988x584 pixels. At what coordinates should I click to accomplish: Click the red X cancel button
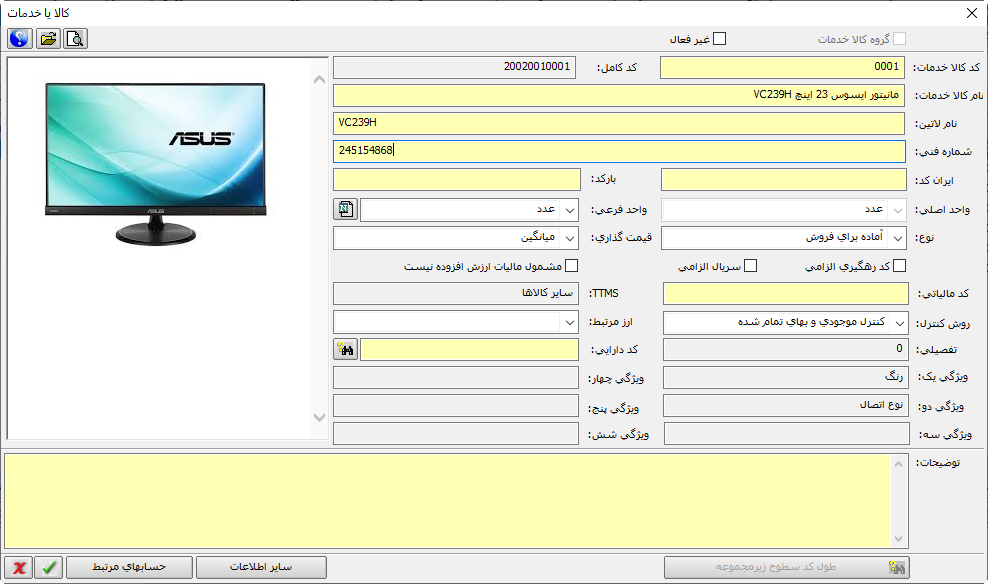click(x=18, y=567)
